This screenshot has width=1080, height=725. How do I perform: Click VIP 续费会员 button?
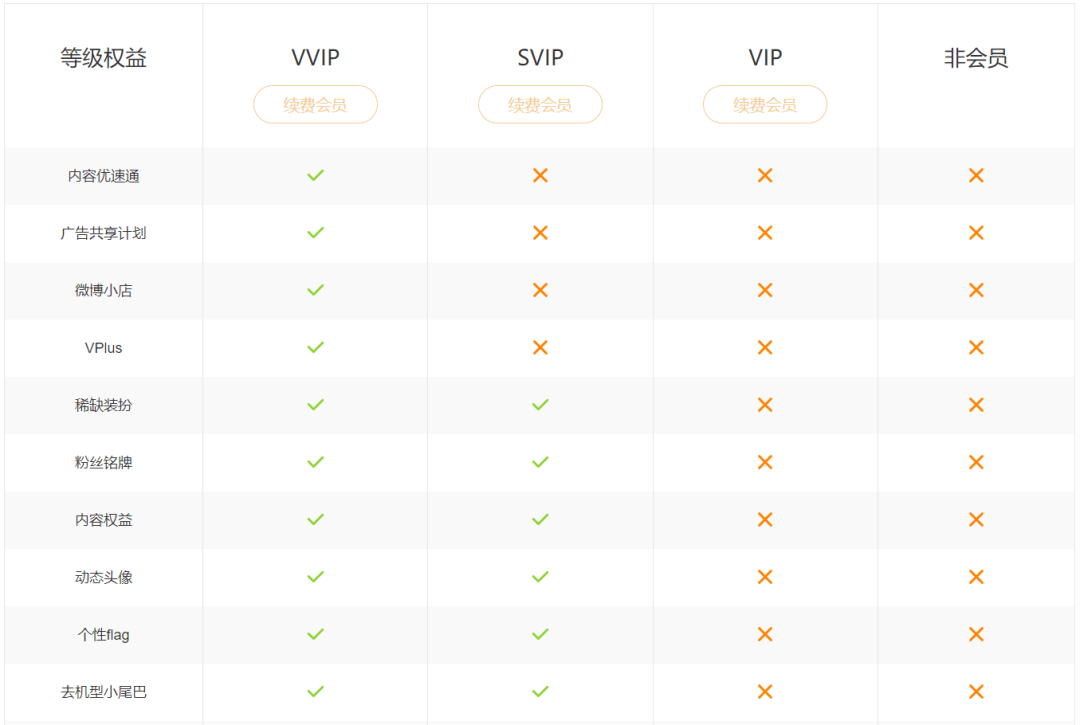tap(765, 104)
